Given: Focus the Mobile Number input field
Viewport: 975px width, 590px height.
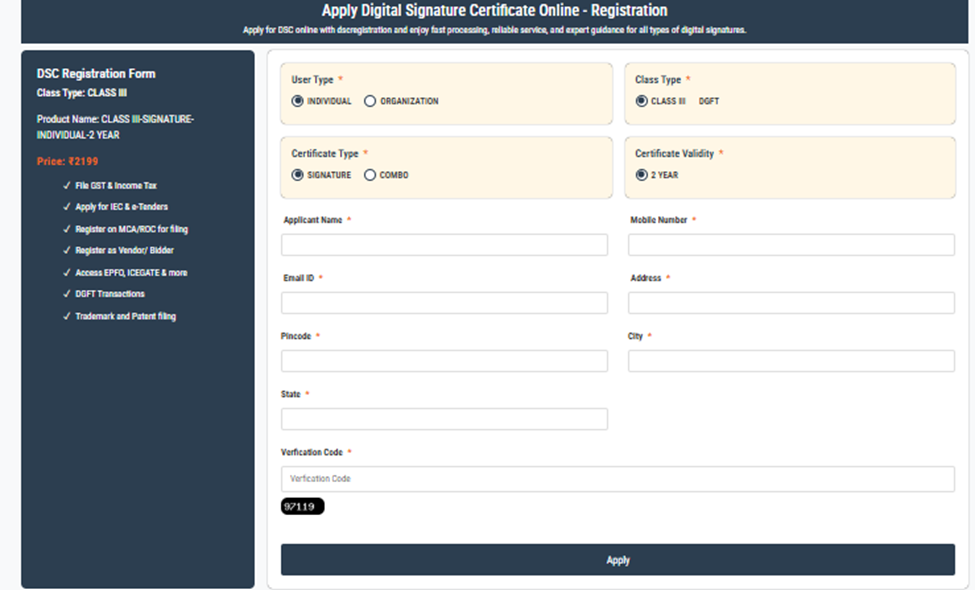Looking at the screenshot, I should 791,245.
